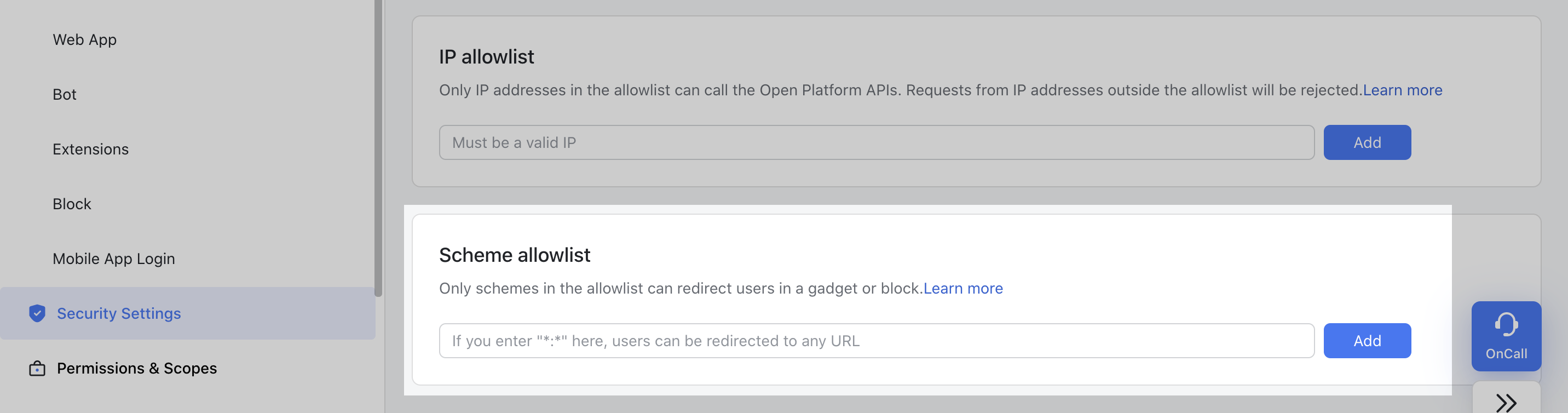Navigate to Permissions & Scopes
The image size is (1568, 413).
tap(137, 369)
